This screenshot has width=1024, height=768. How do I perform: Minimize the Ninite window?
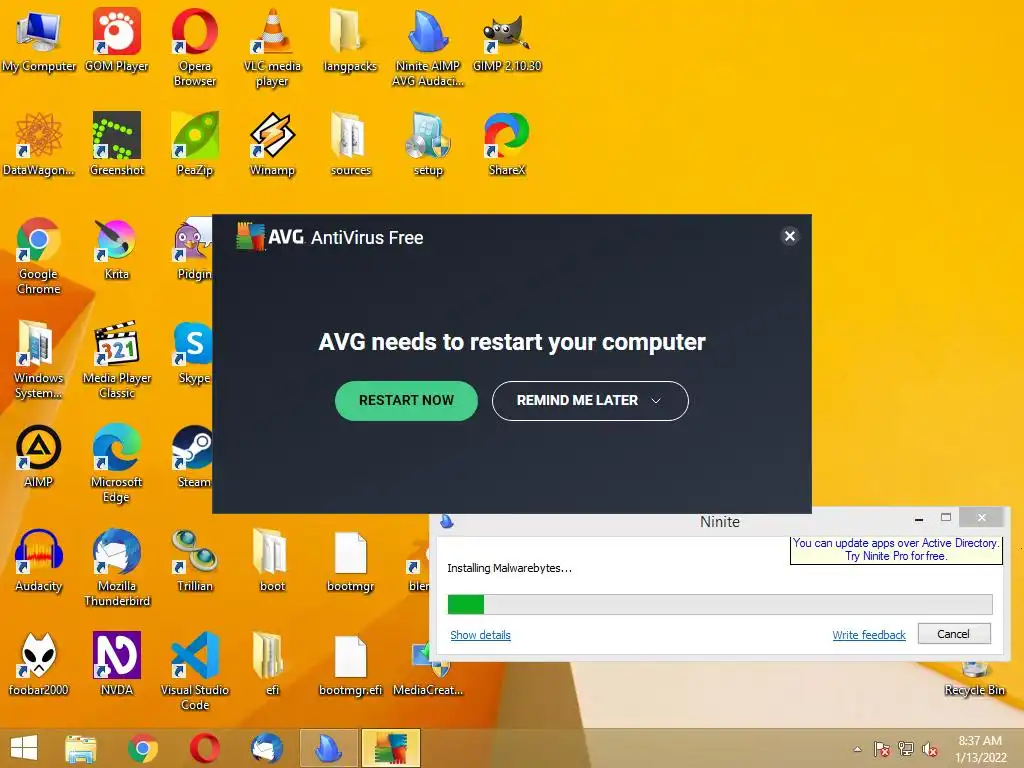(919, 519)
